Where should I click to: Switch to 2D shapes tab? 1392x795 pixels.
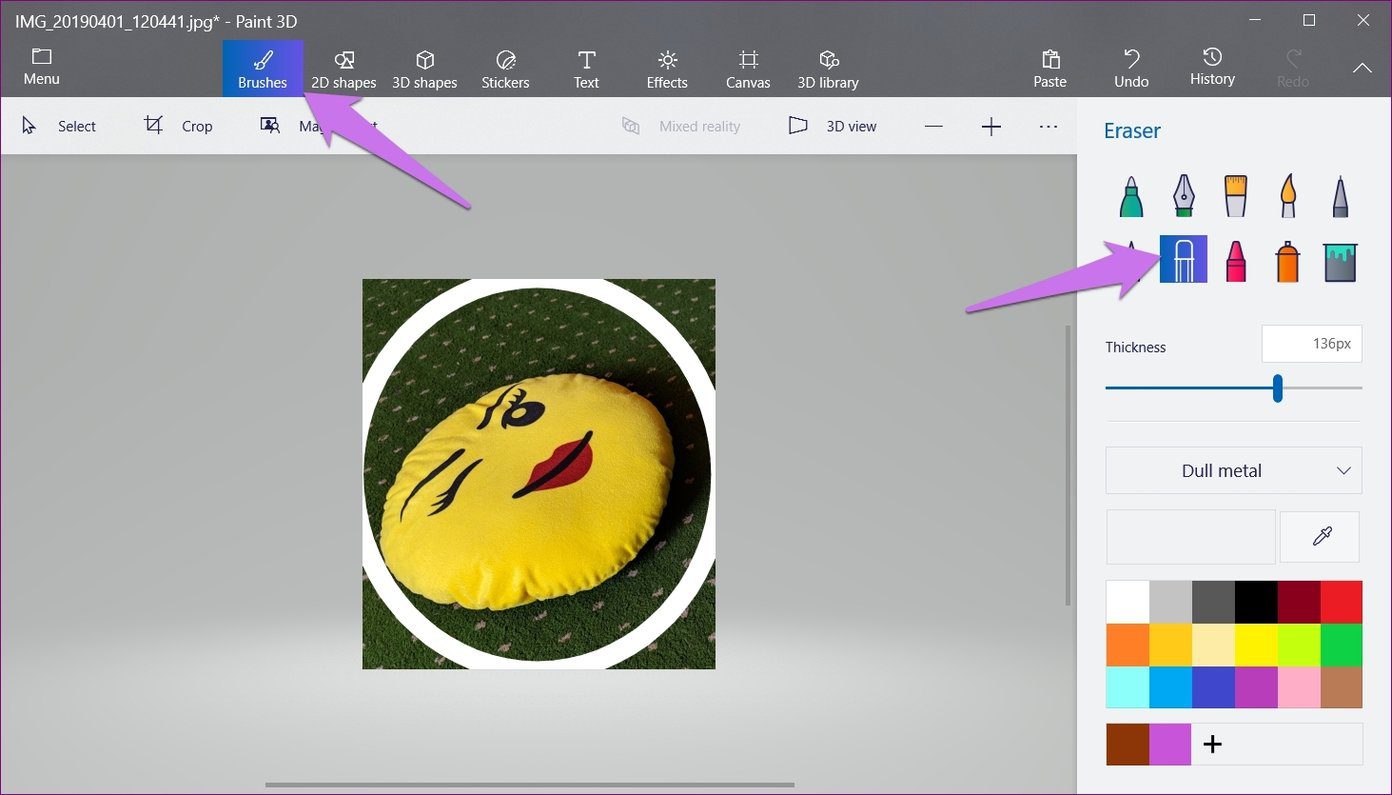point(344,69)
